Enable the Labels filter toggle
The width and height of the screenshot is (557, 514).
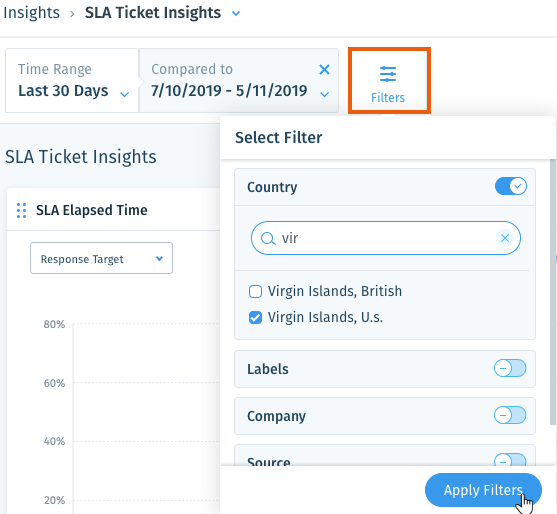510,368
